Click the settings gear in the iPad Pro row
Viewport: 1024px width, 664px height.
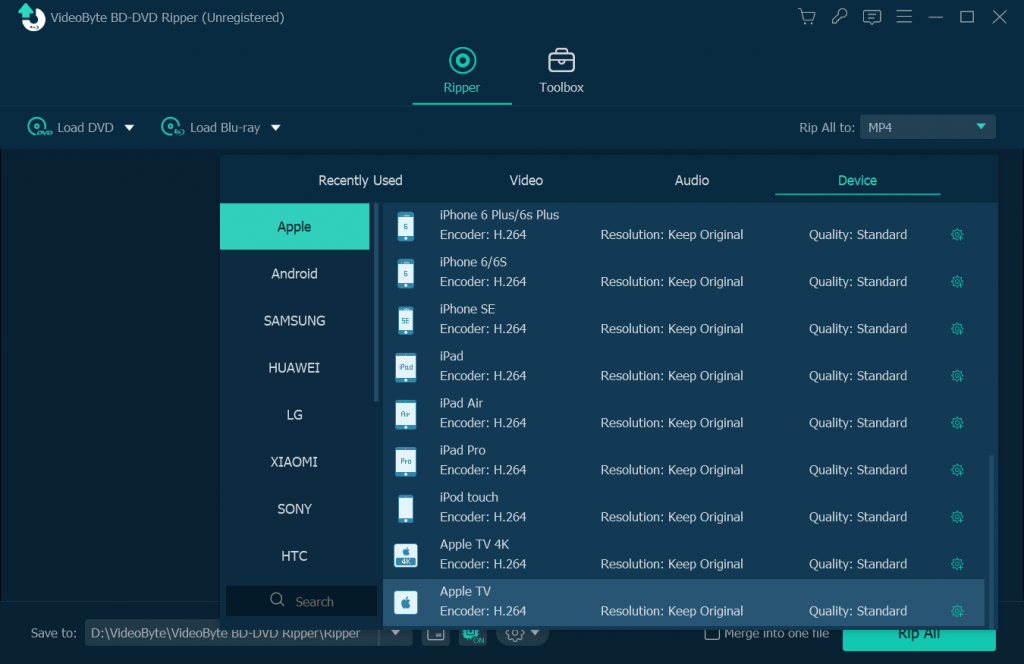(957, 470)
